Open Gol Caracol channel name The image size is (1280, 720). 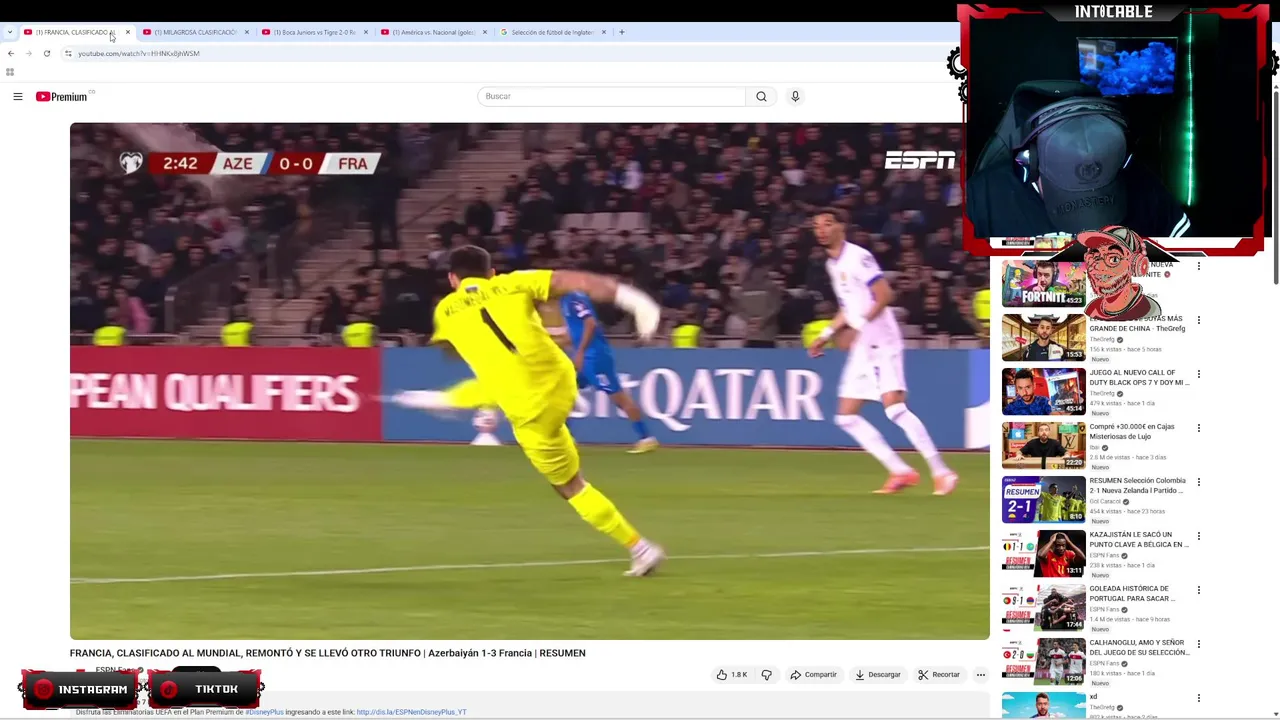coord(1104,501)
